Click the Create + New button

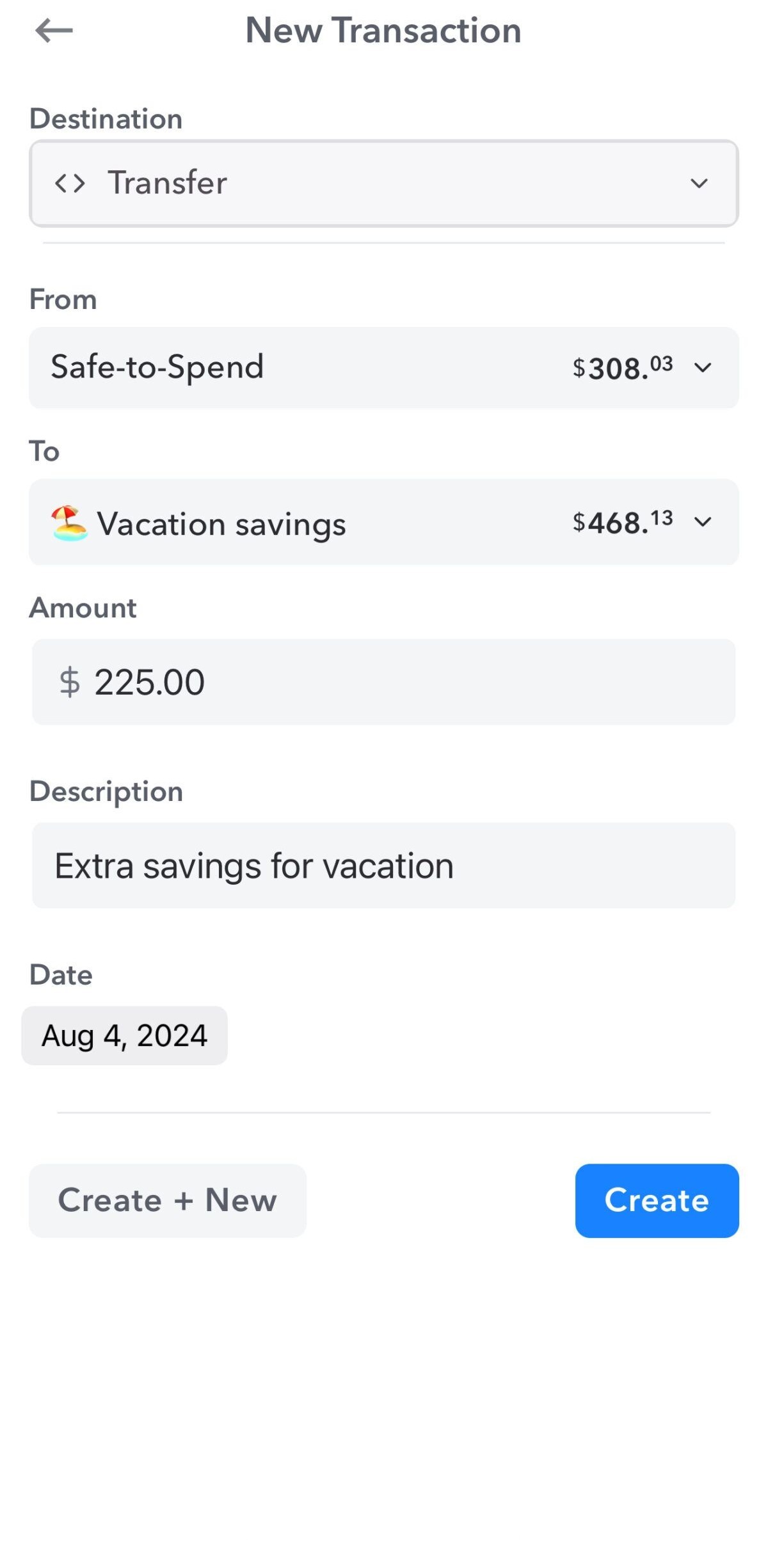pyautogui.click(x=168, y=1201)
